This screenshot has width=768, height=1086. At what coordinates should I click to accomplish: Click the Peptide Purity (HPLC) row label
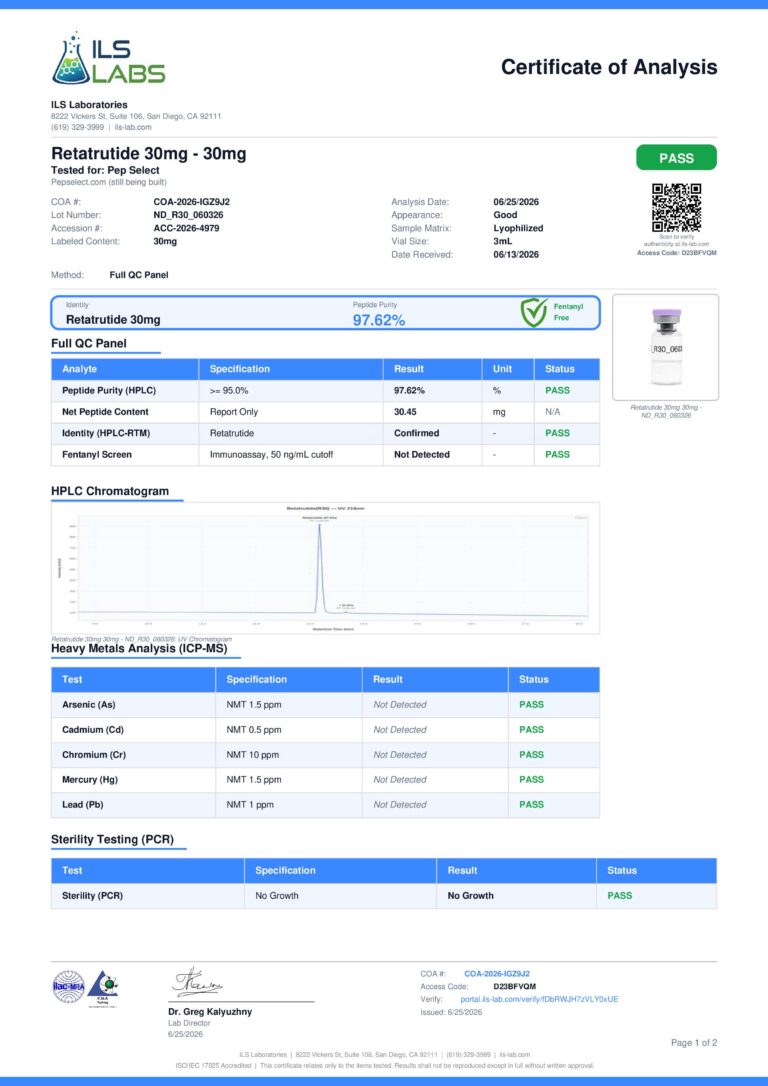click(109, 391)
